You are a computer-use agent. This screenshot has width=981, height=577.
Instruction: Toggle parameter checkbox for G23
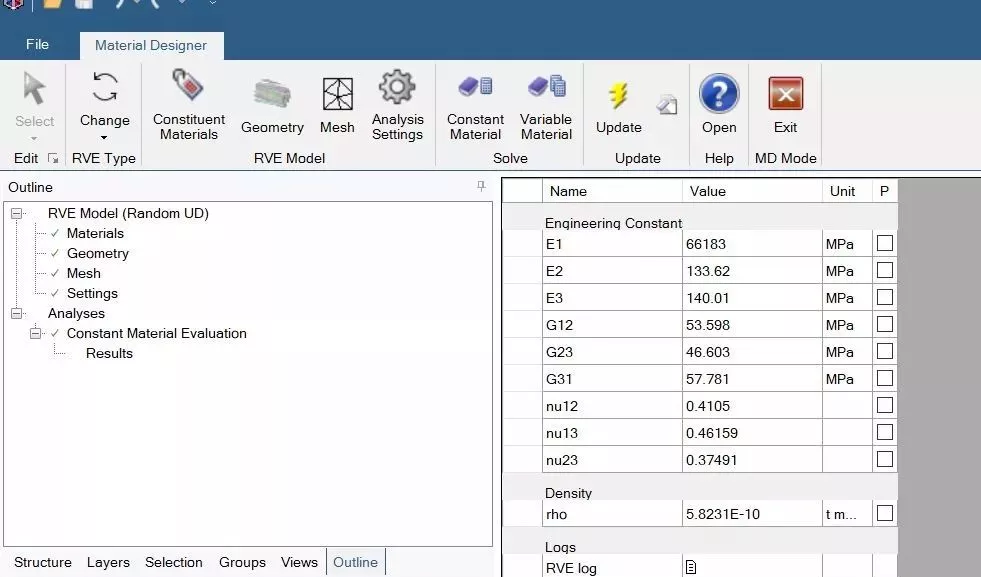point(885,351)
